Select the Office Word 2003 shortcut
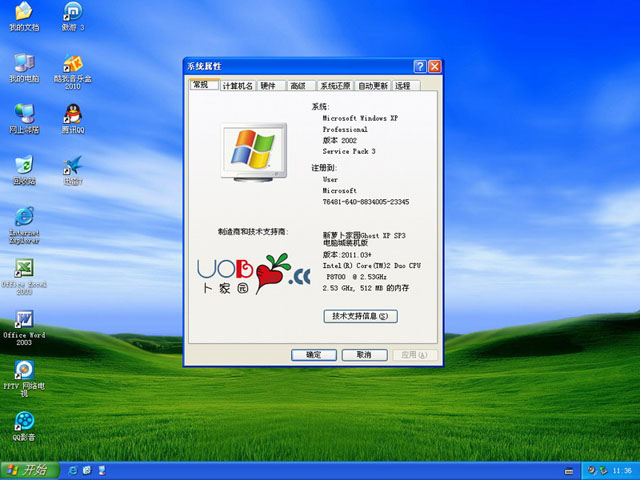The width and height of the screenshot is (640, 480). (24, 328)
